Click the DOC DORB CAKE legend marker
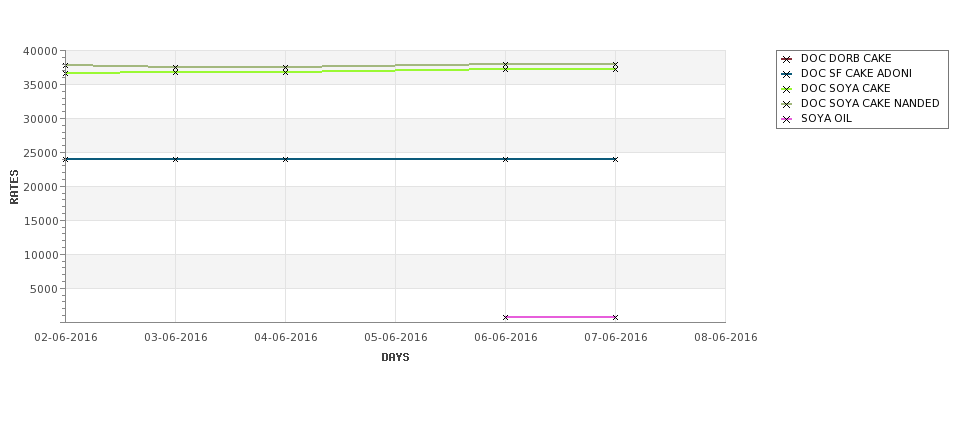 click(787, 59)
